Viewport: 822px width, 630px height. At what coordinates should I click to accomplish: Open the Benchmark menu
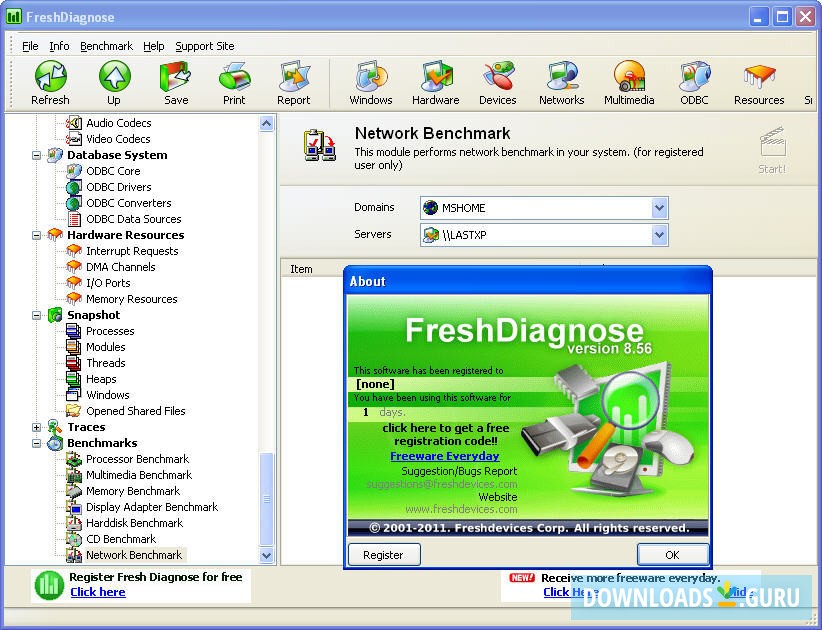click(x=106, y=45)
